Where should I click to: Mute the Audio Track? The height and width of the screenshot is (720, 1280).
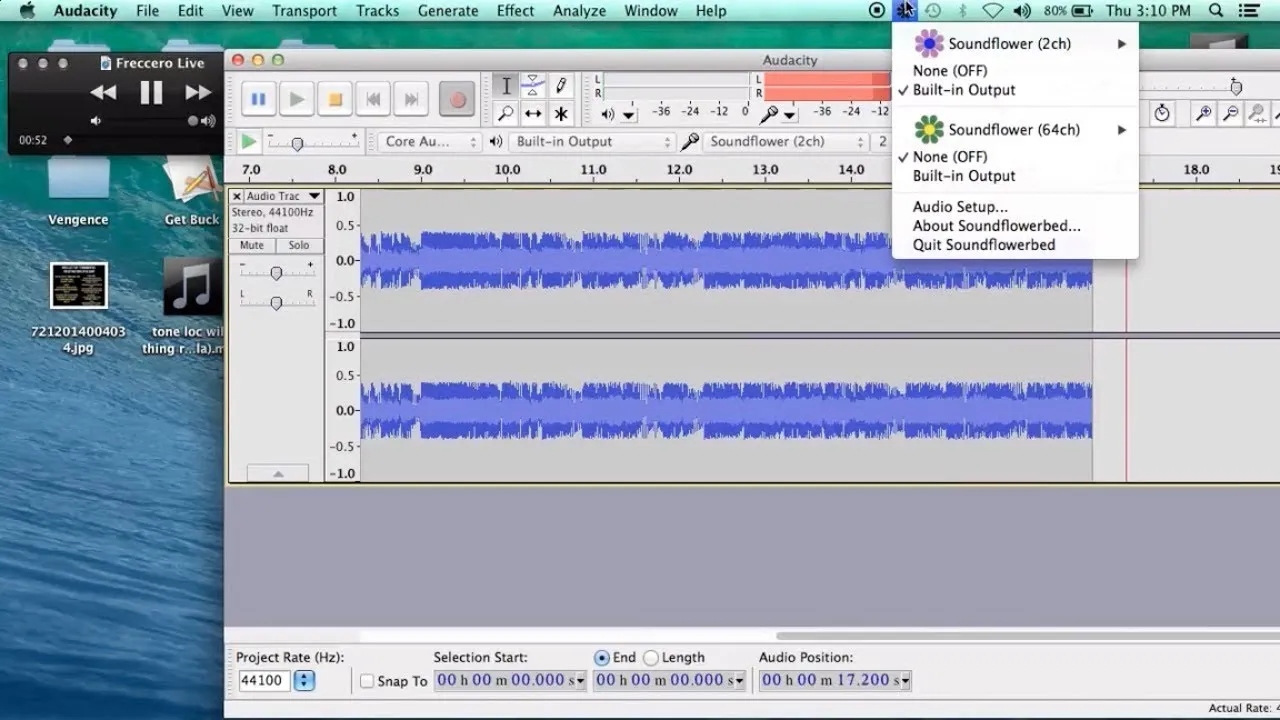pos(252,245)
